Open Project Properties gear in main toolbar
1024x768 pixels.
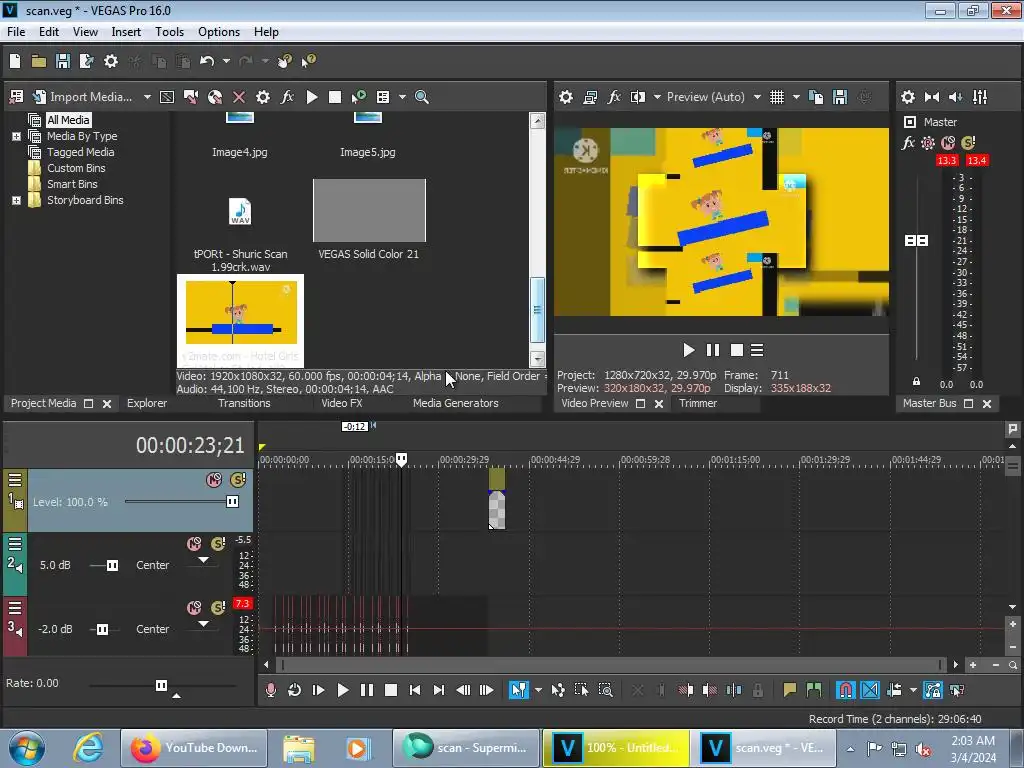point(111,61)
